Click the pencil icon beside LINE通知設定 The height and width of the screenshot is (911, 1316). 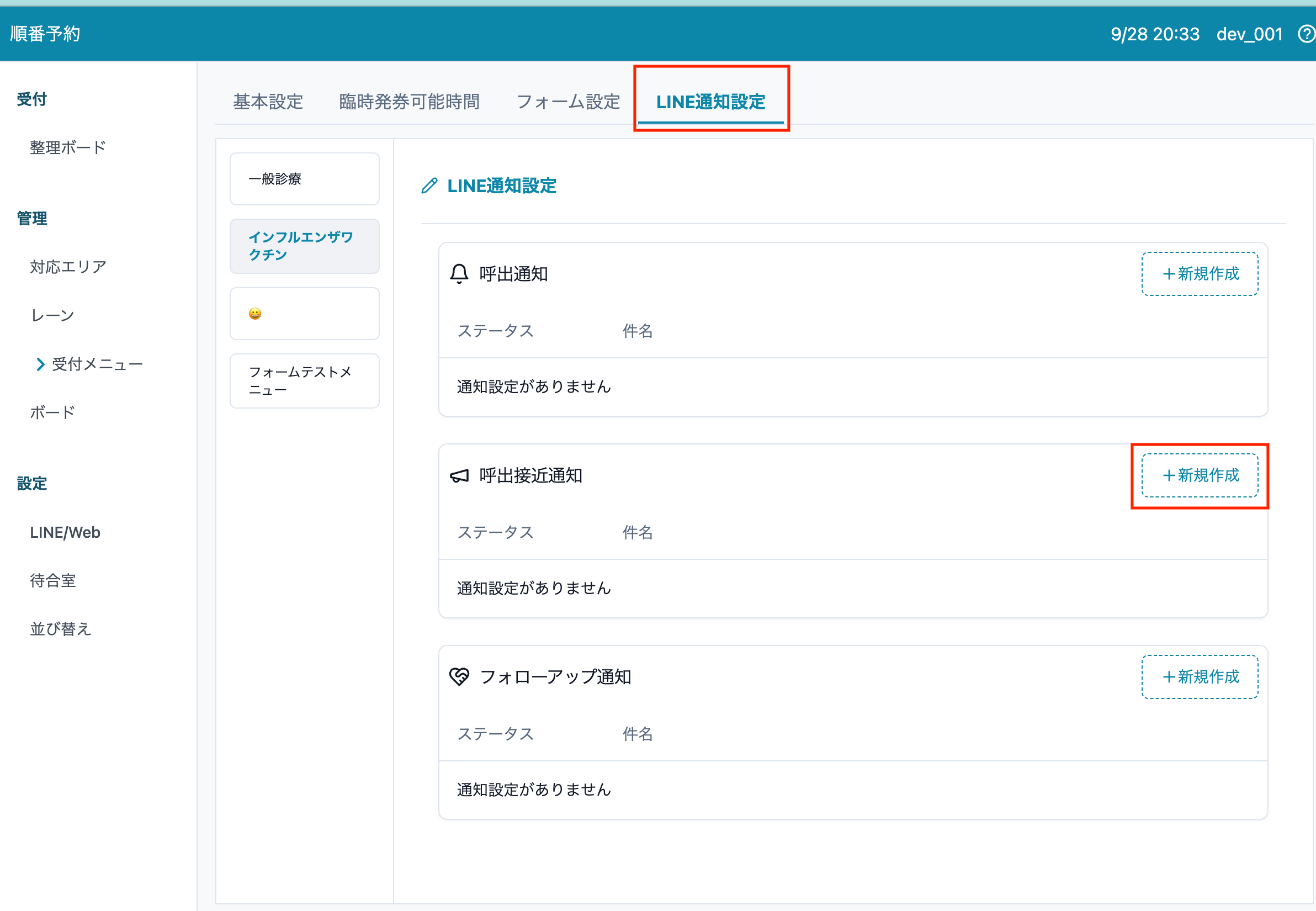tap(429, 186)
